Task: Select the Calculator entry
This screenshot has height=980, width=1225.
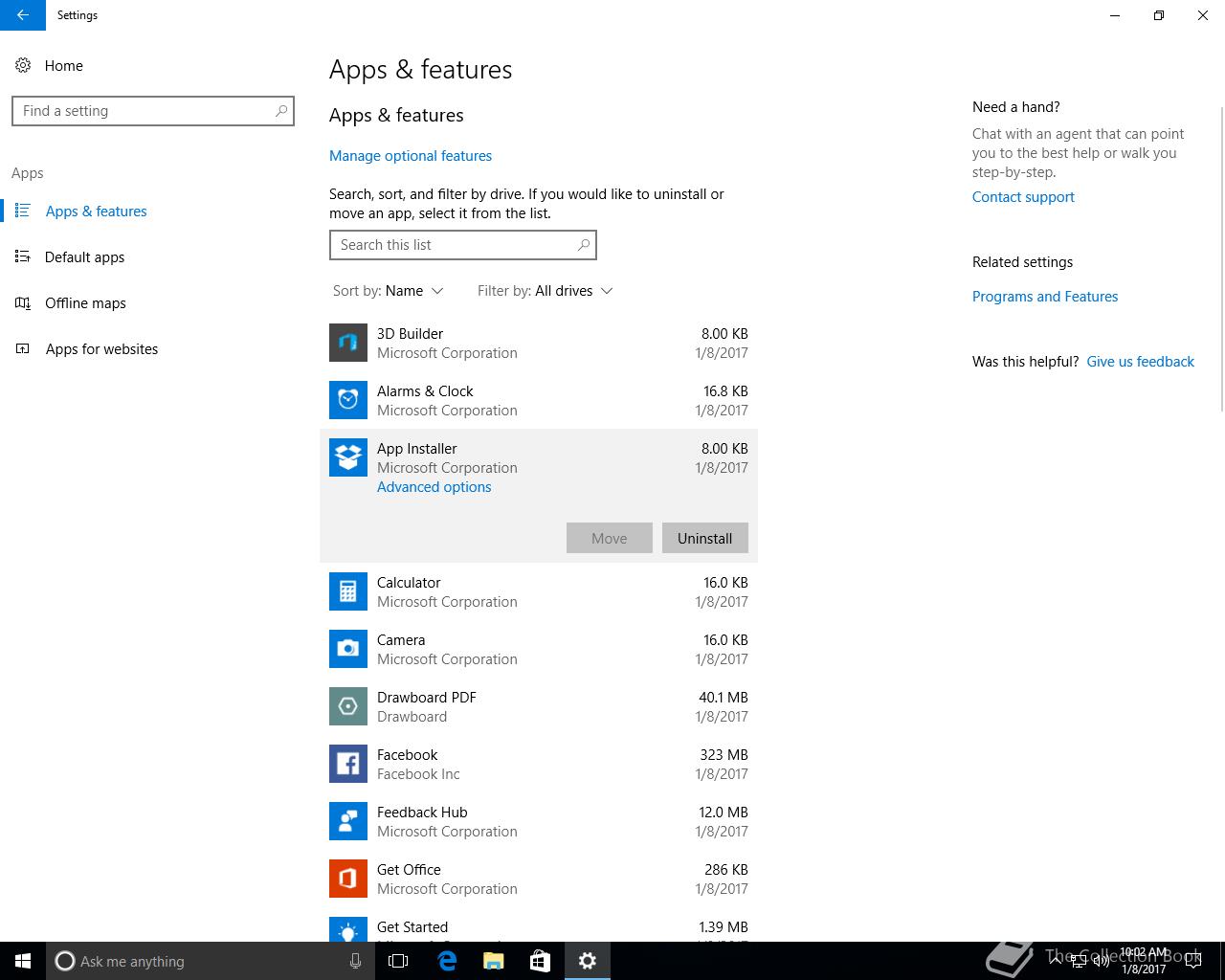Action: point(539,591)
